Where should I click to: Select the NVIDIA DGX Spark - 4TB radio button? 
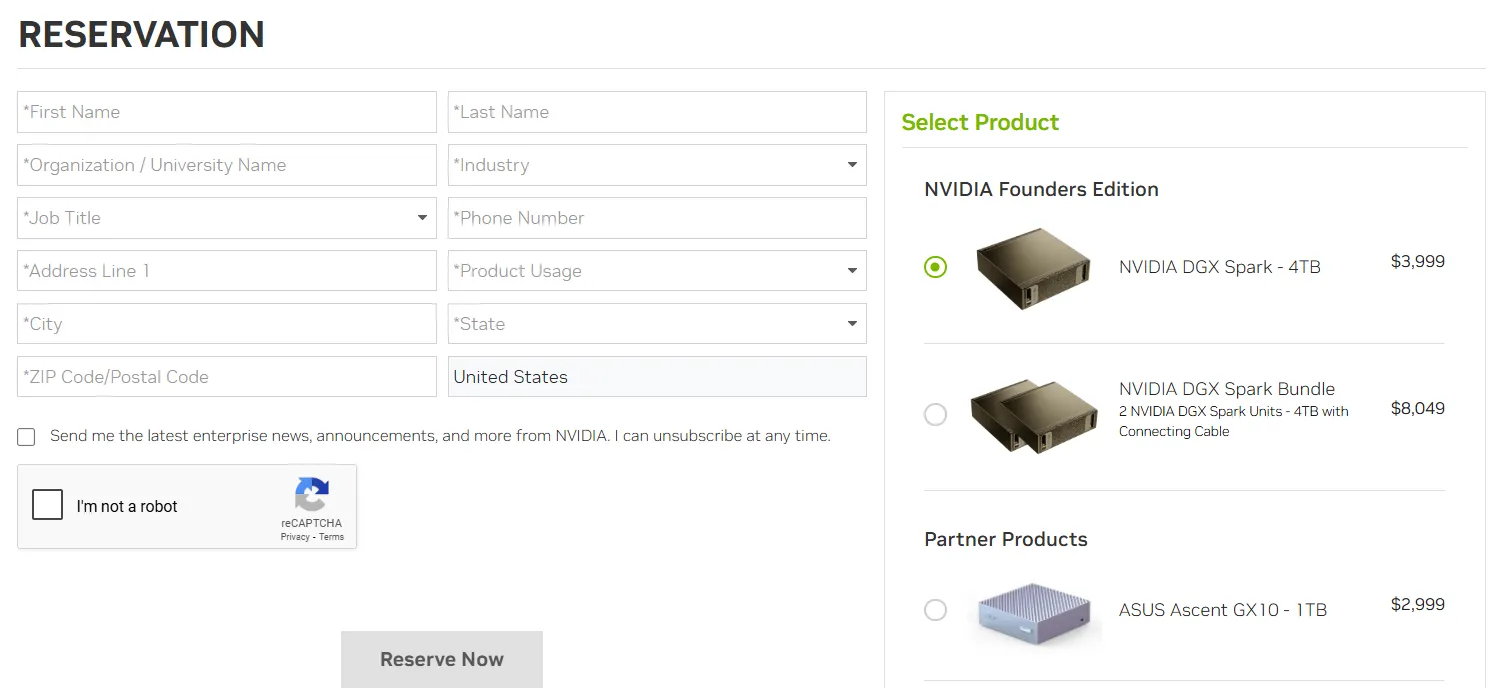tap(935, 267)
